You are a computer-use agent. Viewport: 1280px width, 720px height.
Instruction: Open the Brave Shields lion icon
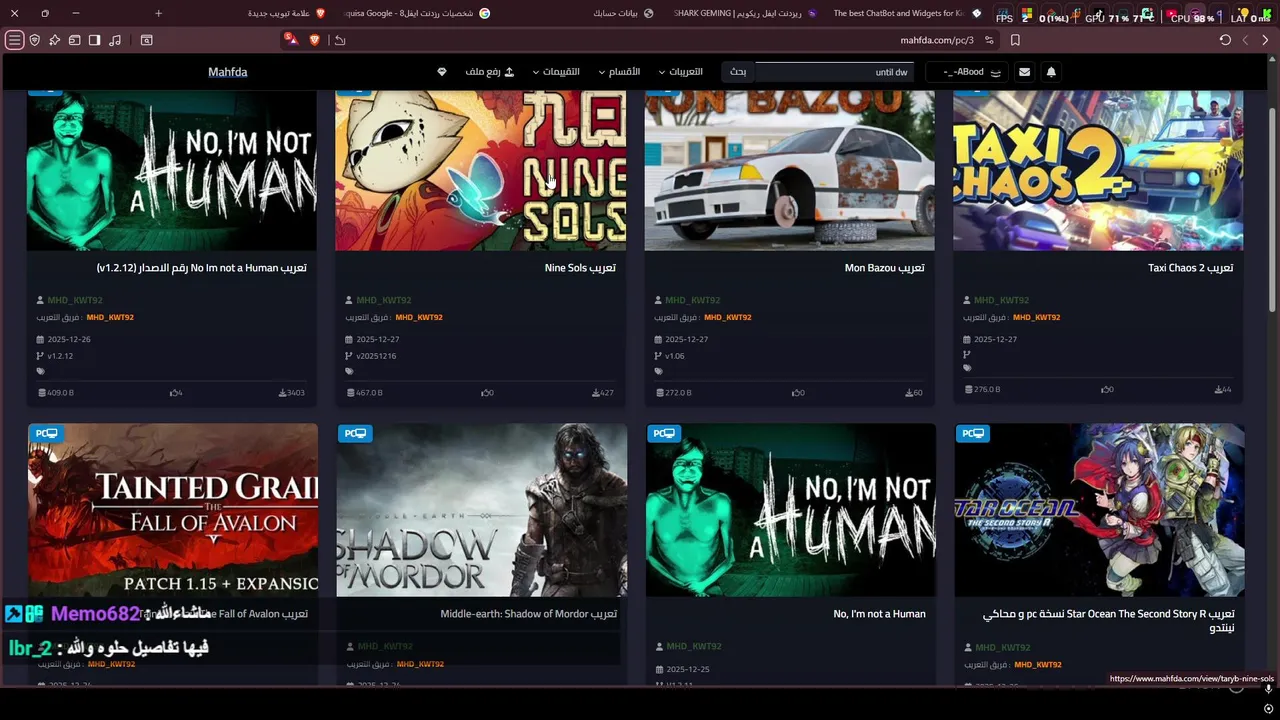pos(314,40)
